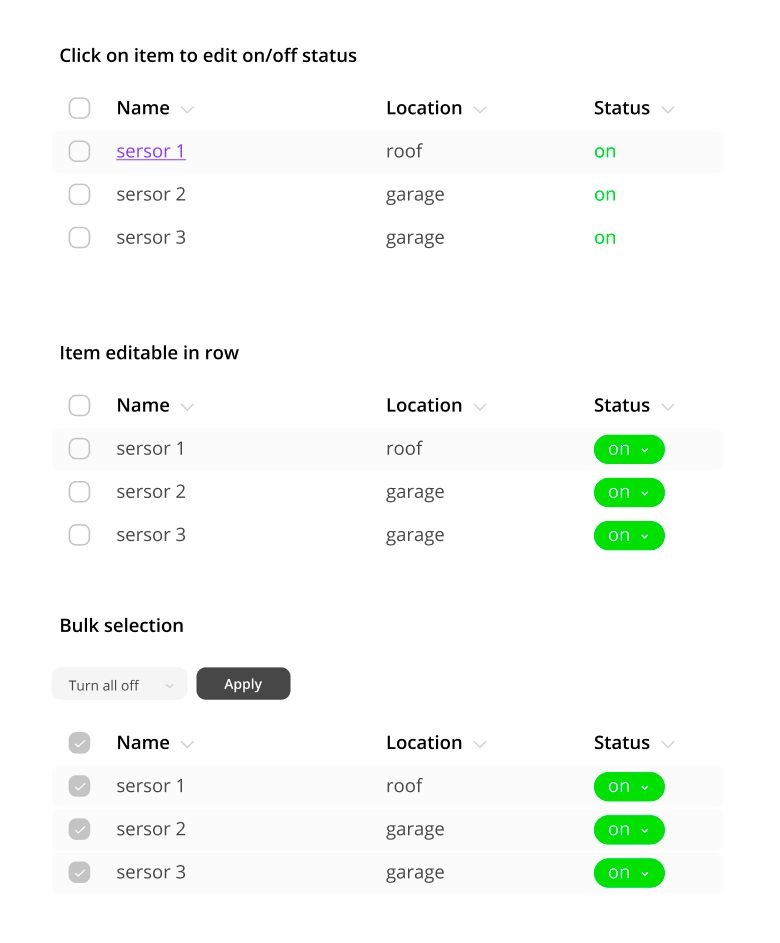The height and width of the screenshot is (943, 780).
Task: Open the Turn all off dropdown
Action: pos(120,684)
